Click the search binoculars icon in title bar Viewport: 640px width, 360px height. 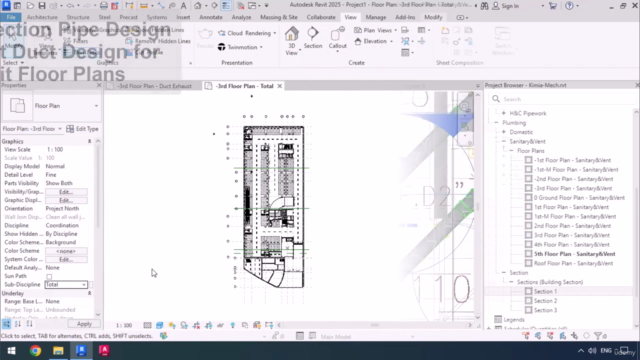(484, 6)
